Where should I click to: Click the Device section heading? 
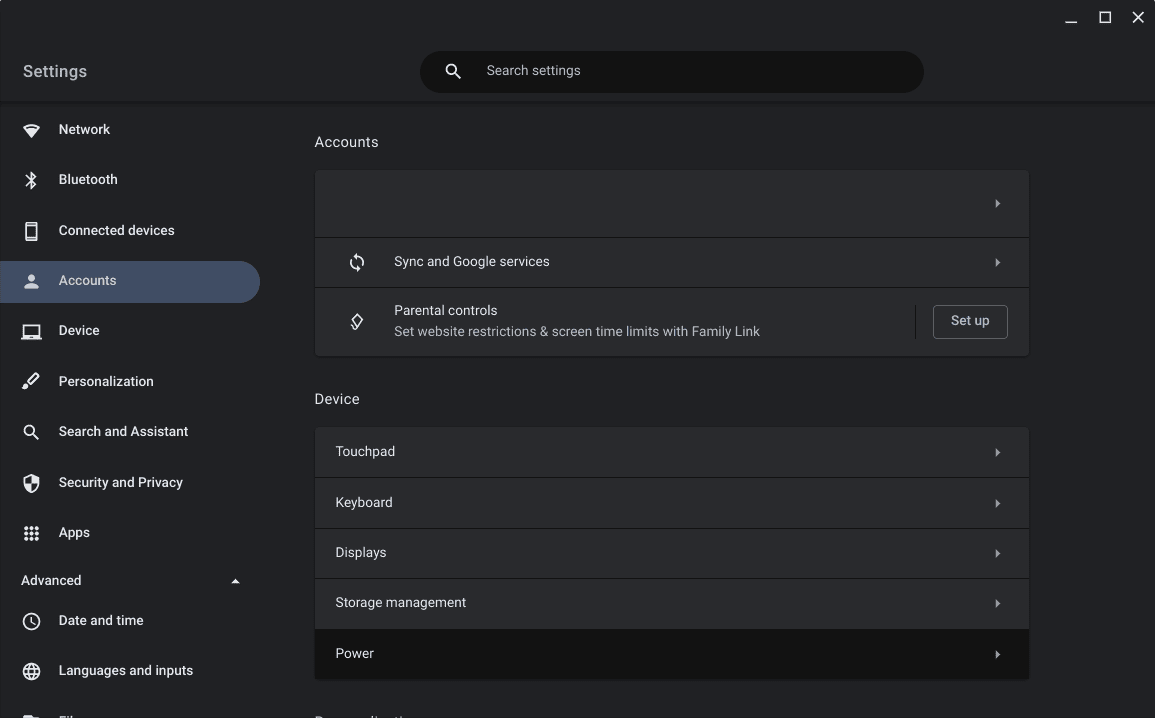tap(337, 399)
